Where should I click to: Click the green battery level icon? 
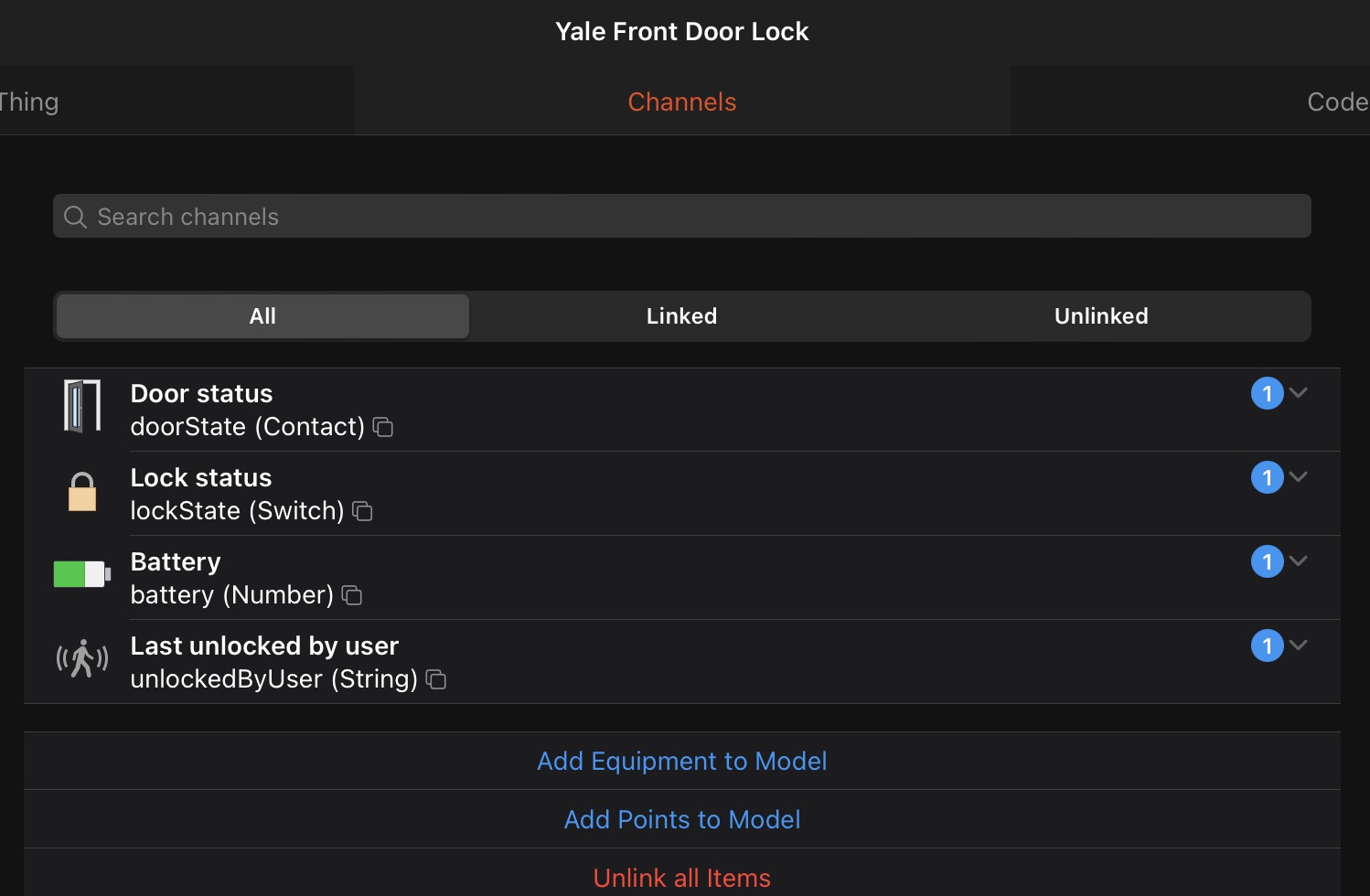tap(82, 574)
